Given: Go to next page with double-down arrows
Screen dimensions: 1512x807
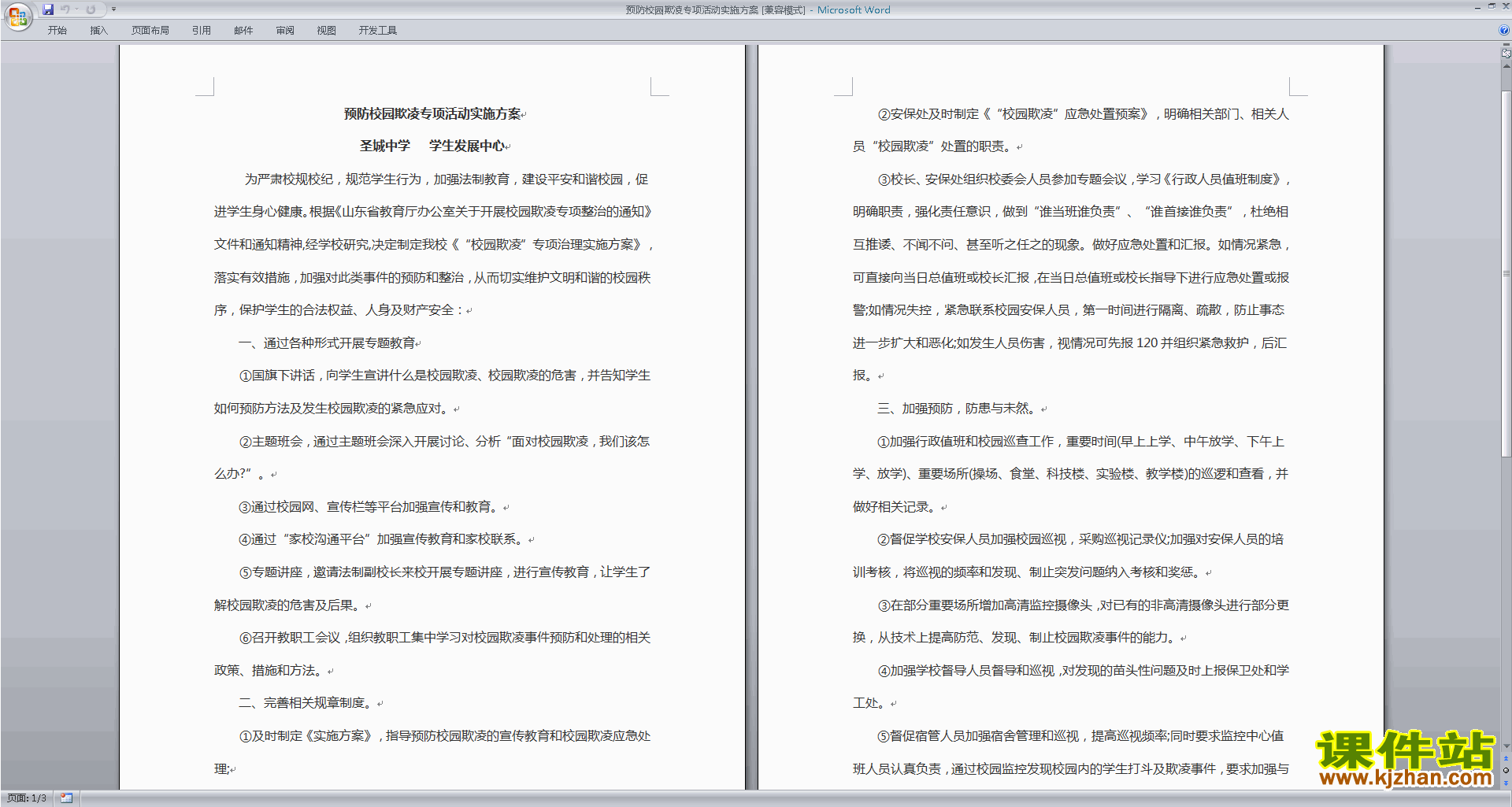Looking at the screenshot, I should coord(1506,783).
